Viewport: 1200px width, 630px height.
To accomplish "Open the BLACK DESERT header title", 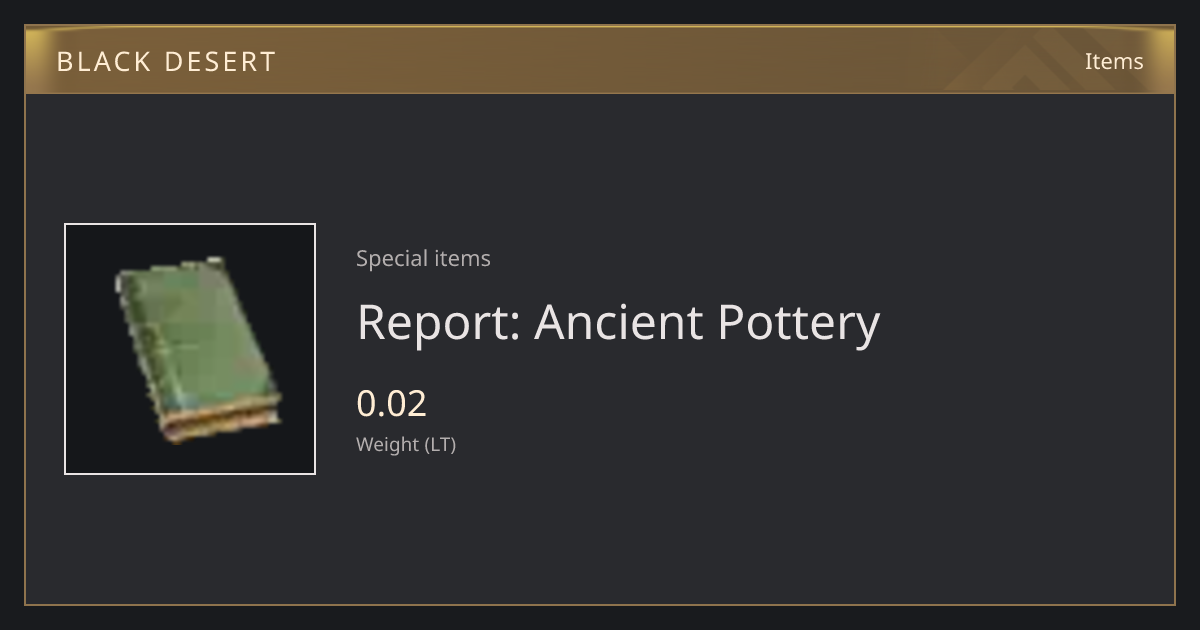I will pos(166,62).
